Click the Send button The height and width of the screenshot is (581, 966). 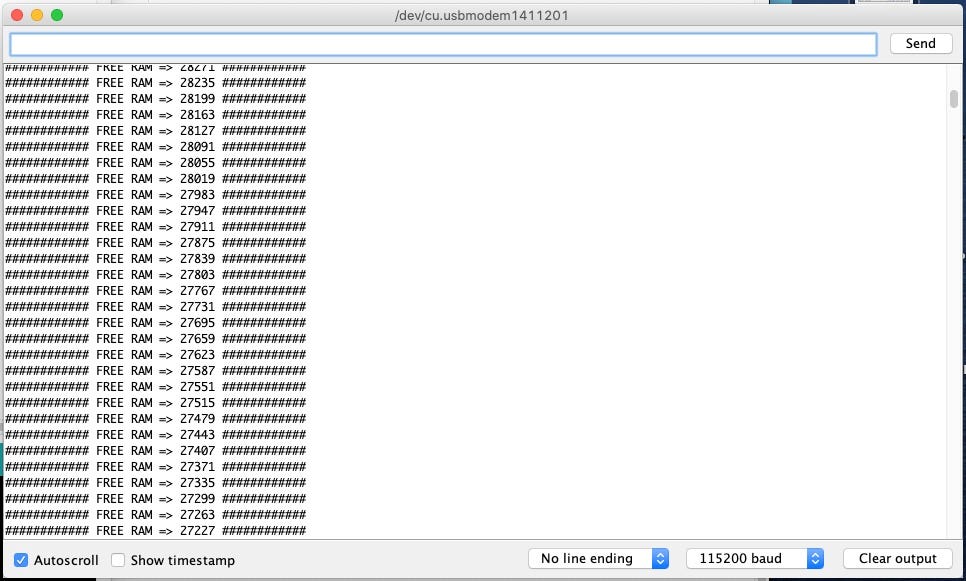point(920,44)
